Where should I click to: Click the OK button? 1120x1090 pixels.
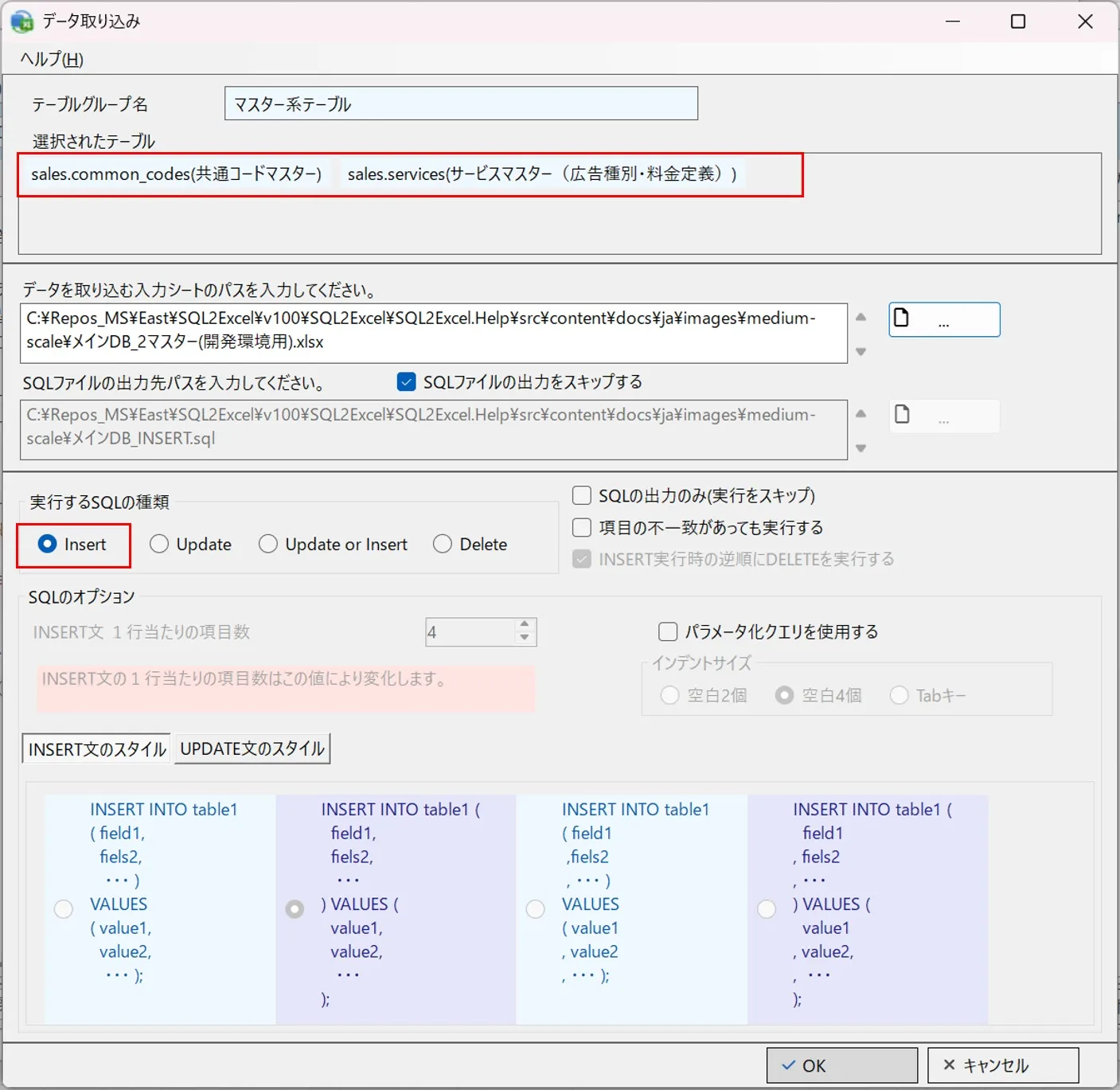841,1065
